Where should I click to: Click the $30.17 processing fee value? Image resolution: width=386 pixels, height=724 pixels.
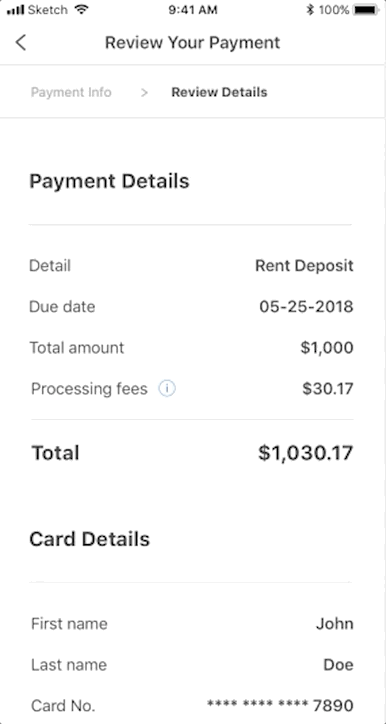click(328, 389)
